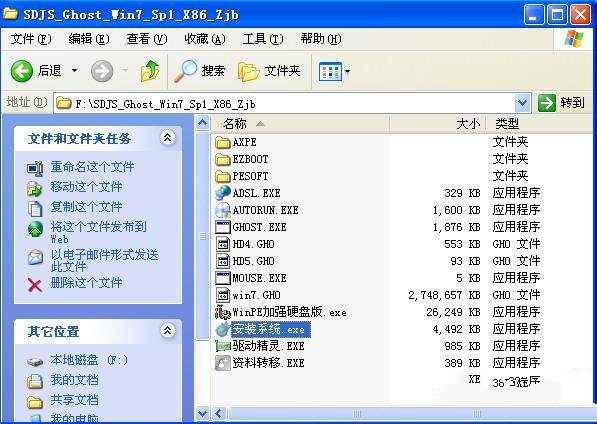Collapse the 文件和文件夹任务 panel
The height and width of the screenshot is (424, 597).
[167, 138]
